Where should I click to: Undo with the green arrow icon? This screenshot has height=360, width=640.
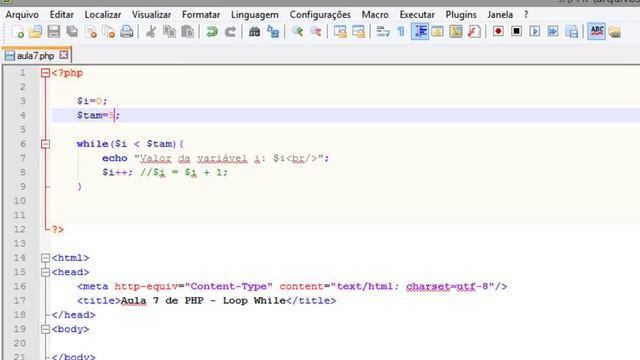212,32
